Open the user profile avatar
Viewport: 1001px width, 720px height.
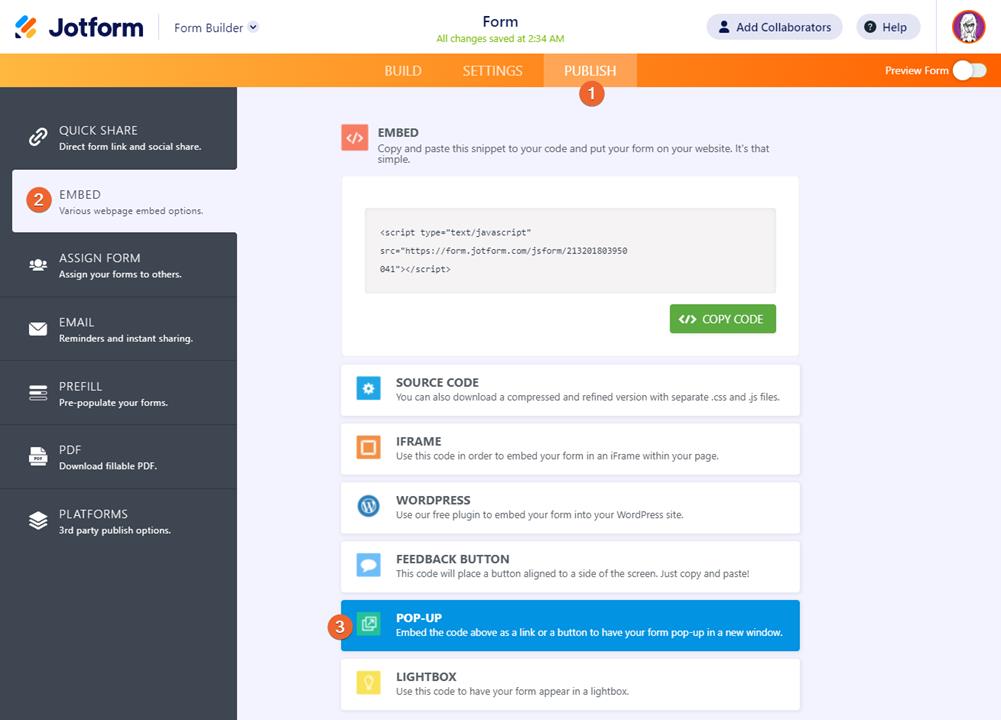968,27
